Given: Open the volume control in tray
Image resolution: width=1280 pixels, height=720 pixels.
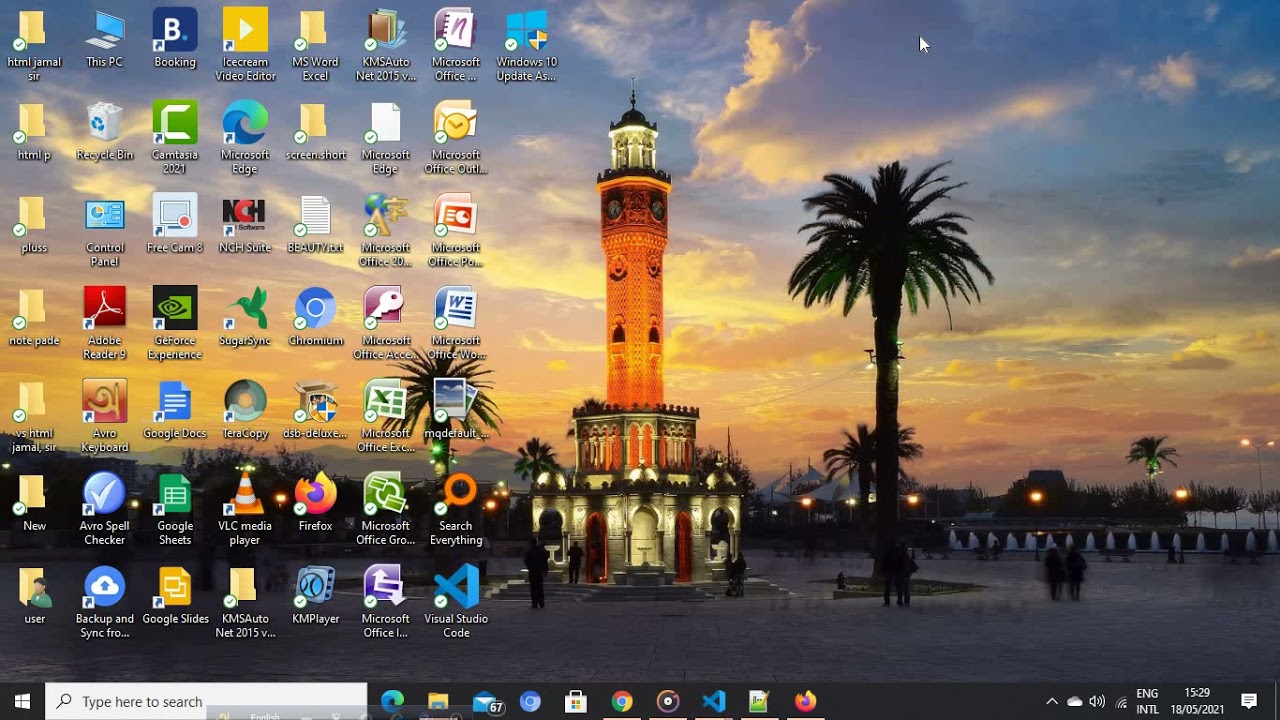Looking at the screenshot, I should pyautogui.click(x=1097, y=701).
